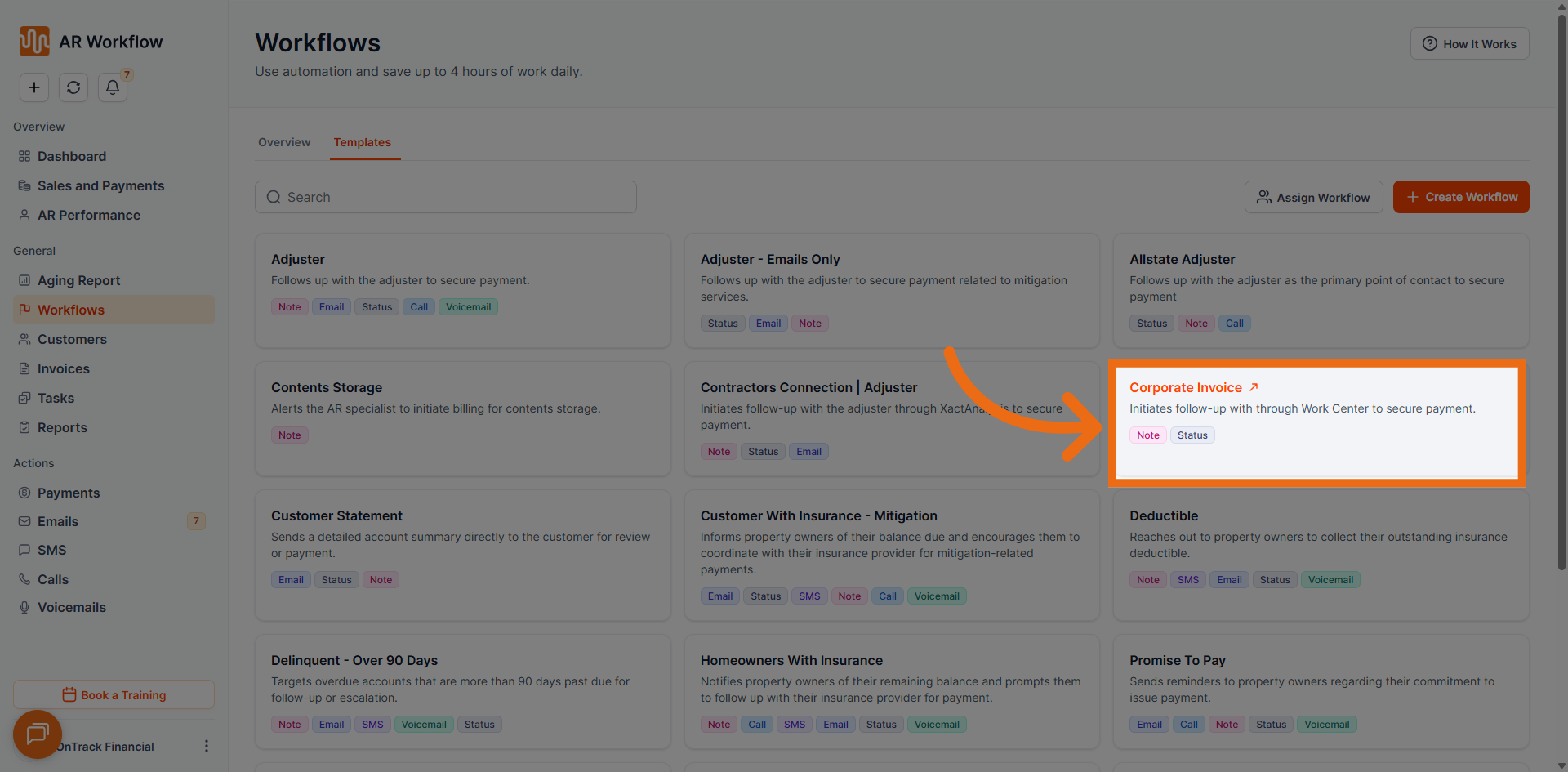Open the How It Works help button

pos(1469,44)
